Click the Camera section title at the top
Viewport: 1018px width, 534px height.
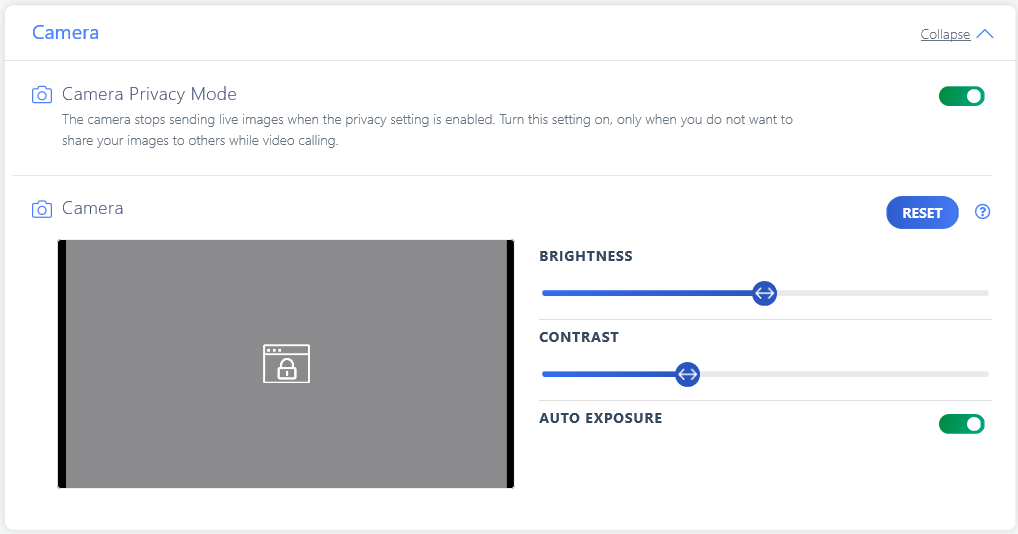66,32
